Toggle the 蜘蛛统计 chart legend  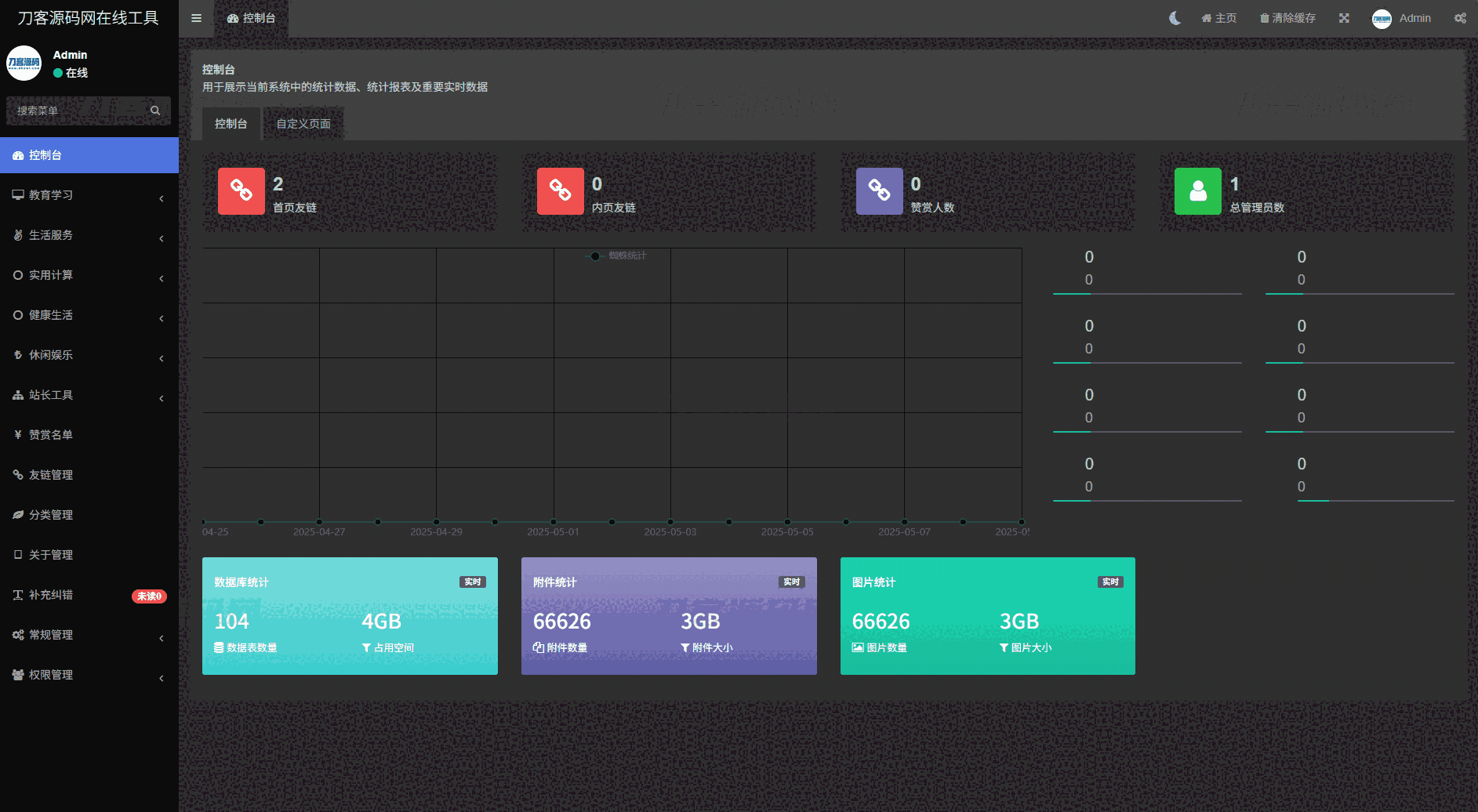click(618, 256)
